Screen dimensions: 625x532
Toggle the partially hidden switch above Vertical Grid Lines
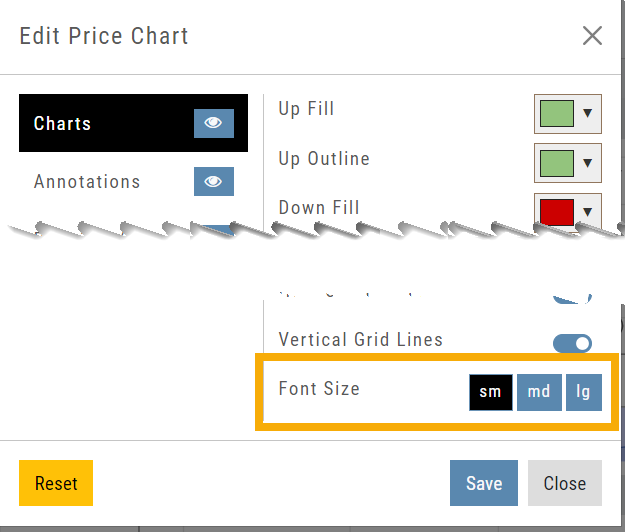tap(572, 298)
